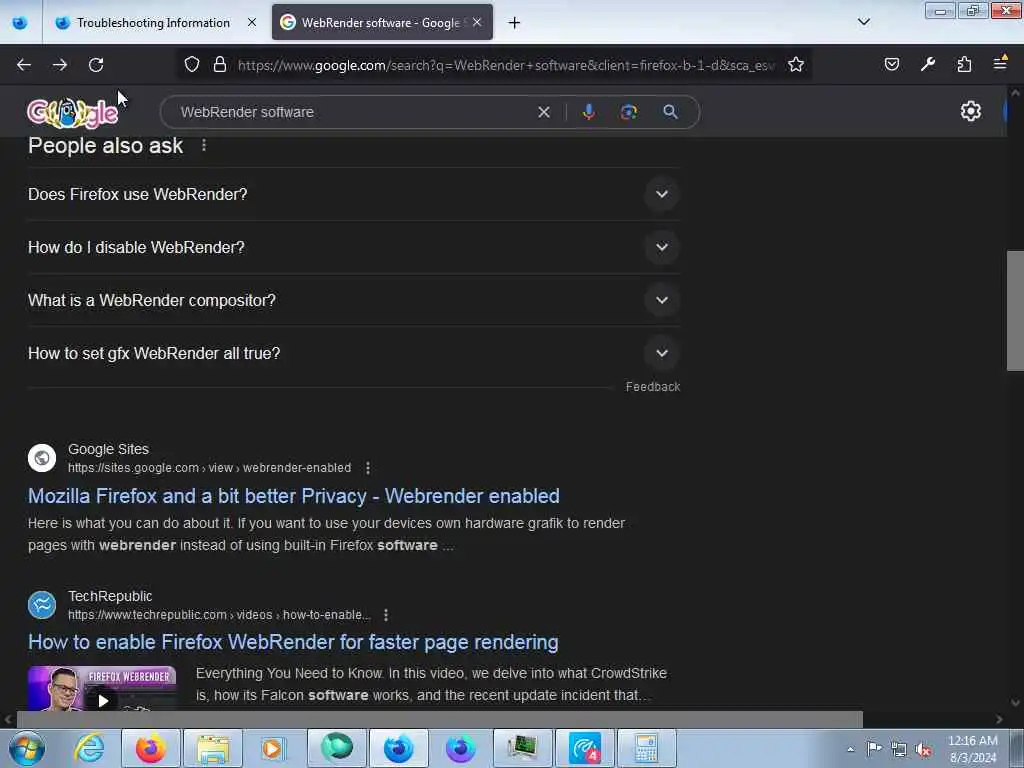Submit the search with the magnifier icon
1024x768 pixels.
[x=670, y=112]
